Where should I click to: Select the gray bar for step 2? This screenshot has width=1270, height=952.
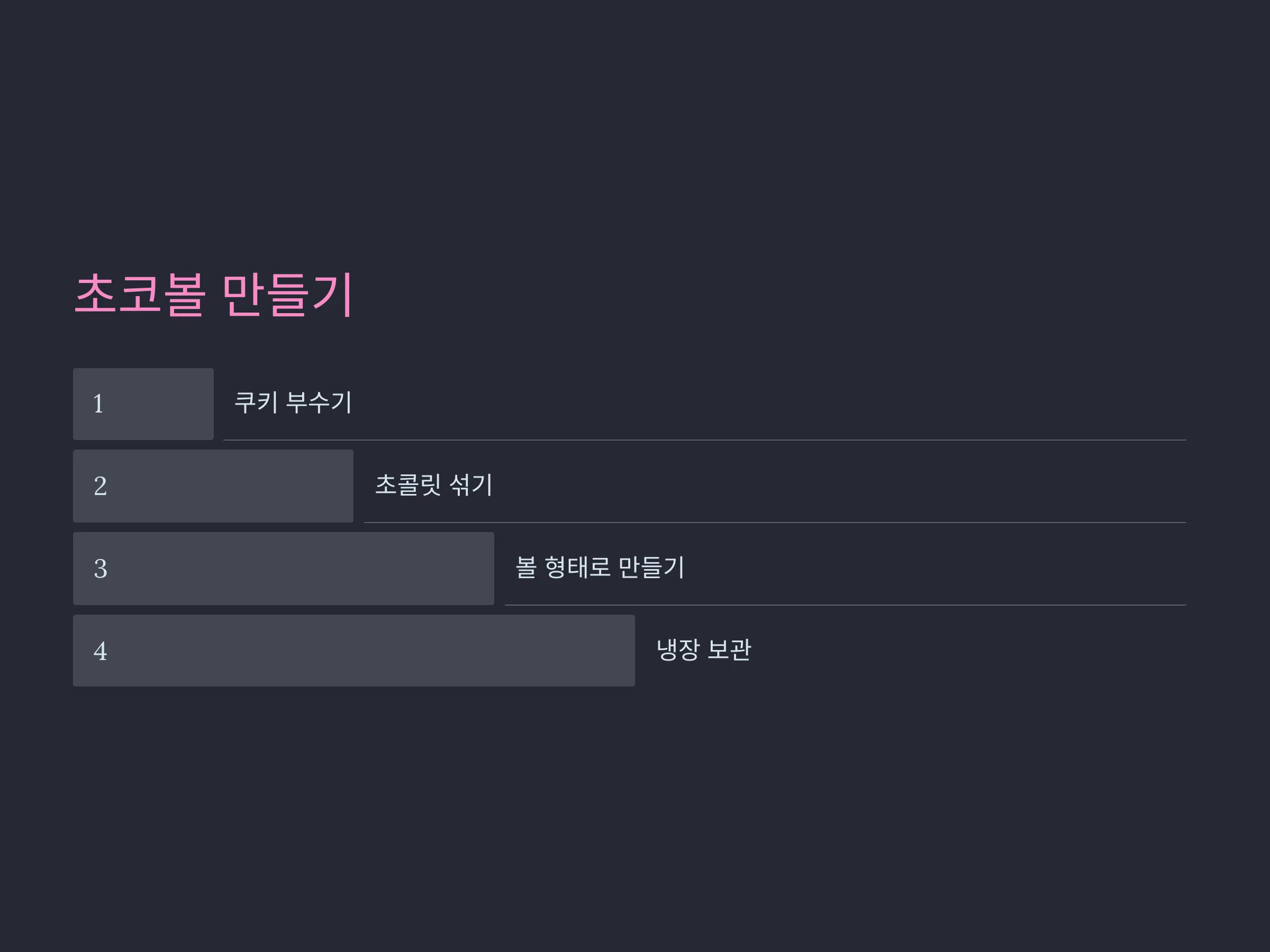tap(213, 486)
